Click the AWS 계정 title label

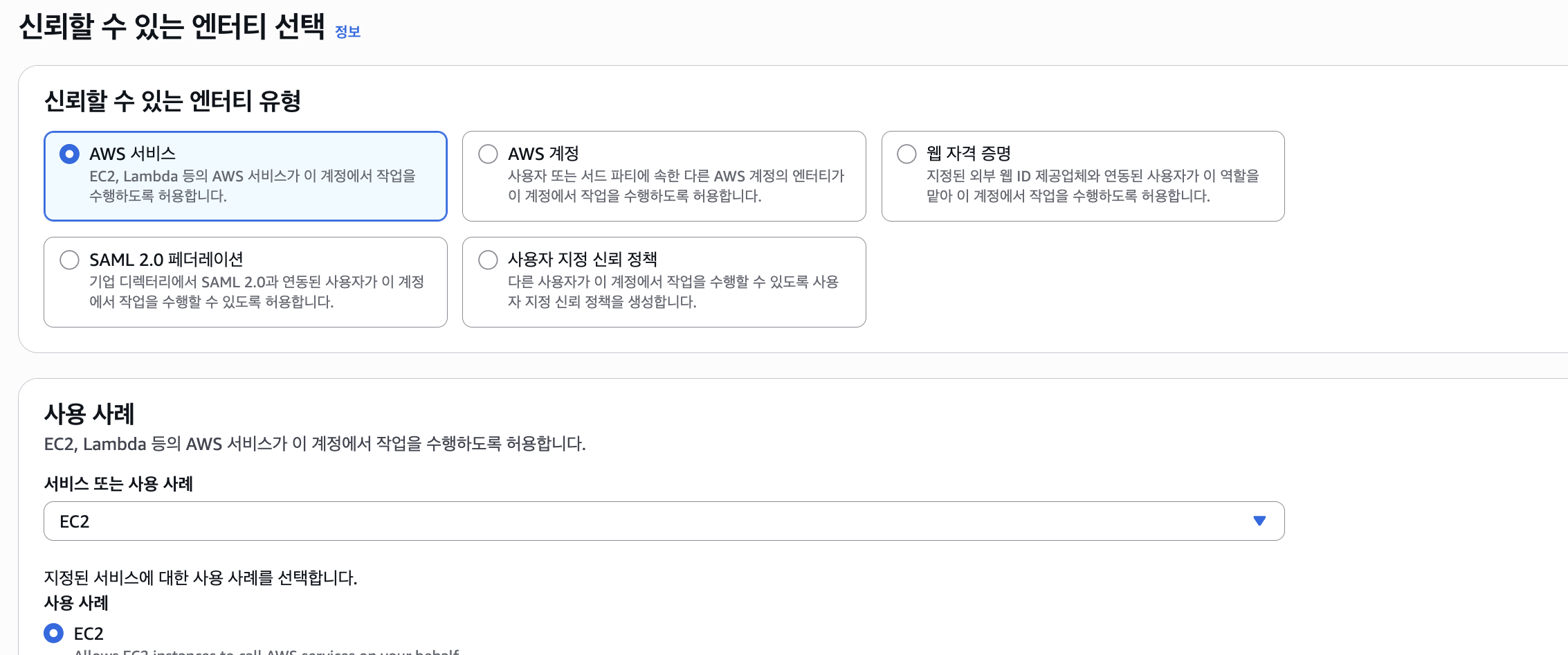click(x=543, y=154)
